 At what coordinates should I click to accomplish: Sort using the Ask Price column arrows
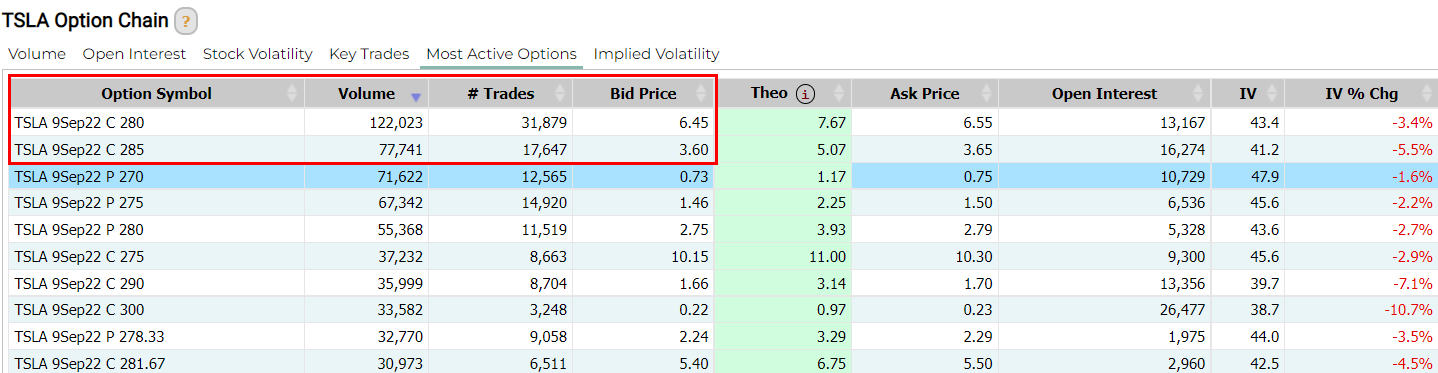(985, 94)
